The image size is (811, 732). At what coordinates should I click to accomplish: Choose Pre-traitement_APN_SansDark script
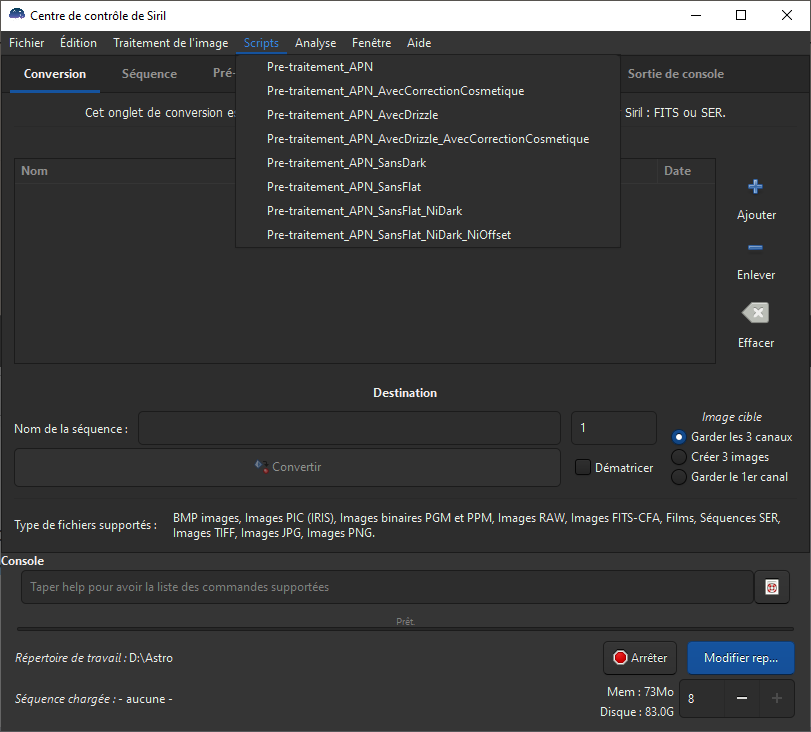point(428,163)
